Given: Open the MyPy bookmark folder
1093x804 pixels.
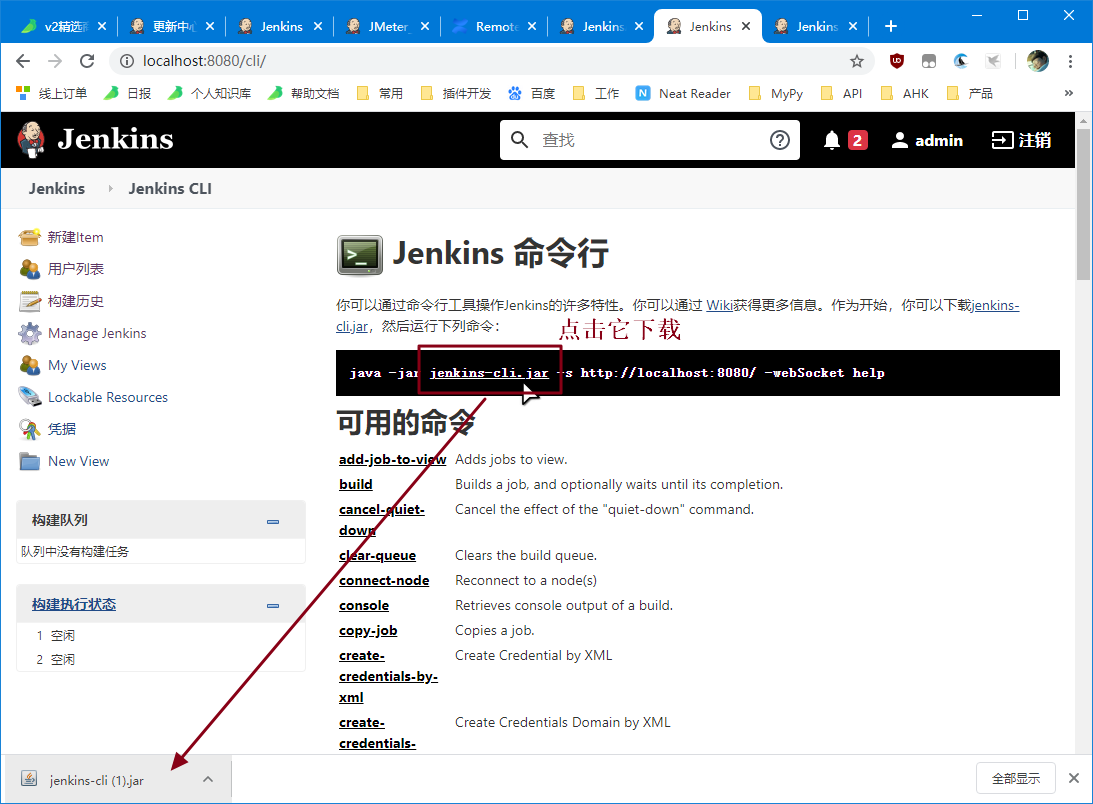Looking at the screenshot, I should click(776, 93).
